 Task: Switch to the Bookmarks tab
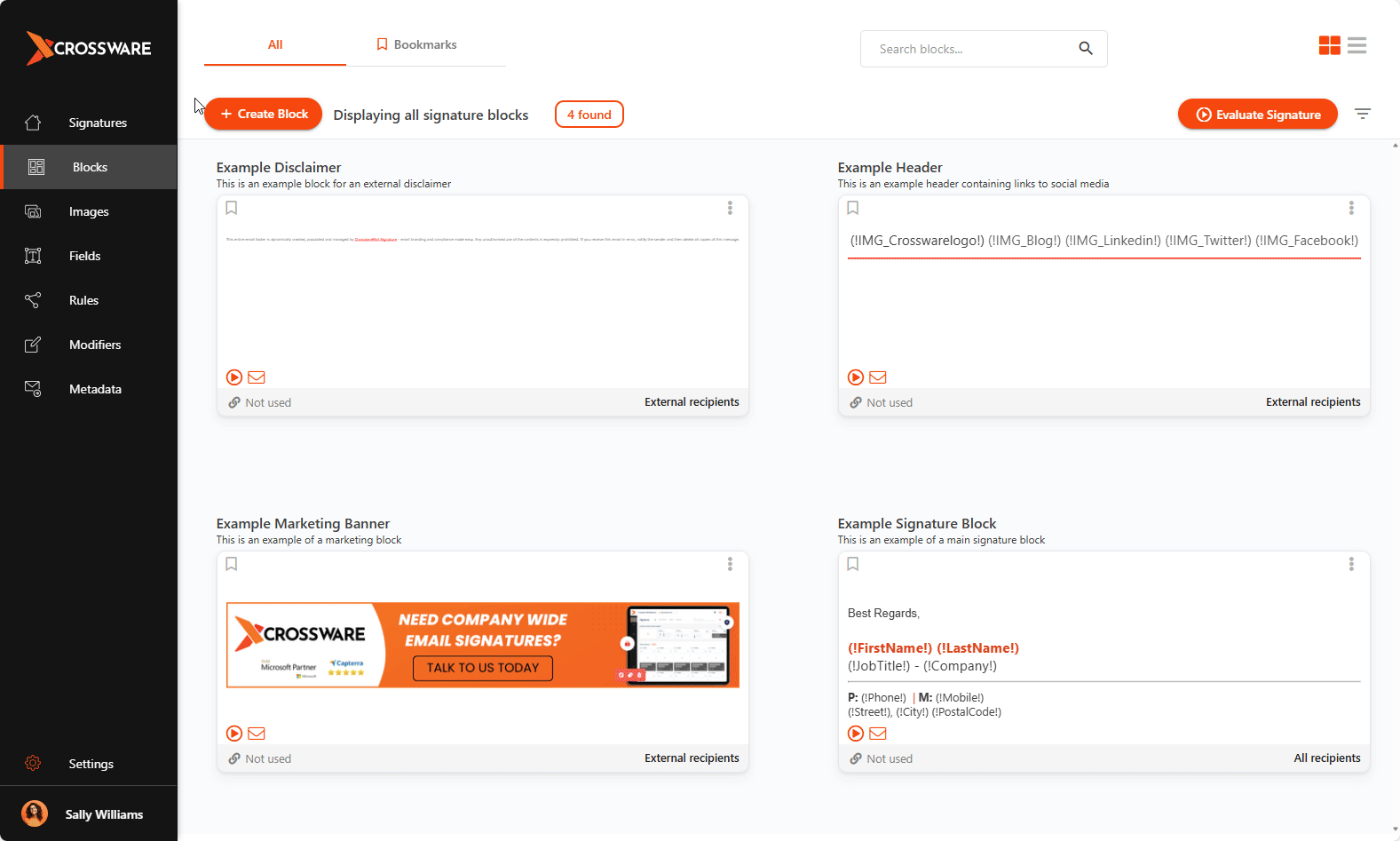417,44
